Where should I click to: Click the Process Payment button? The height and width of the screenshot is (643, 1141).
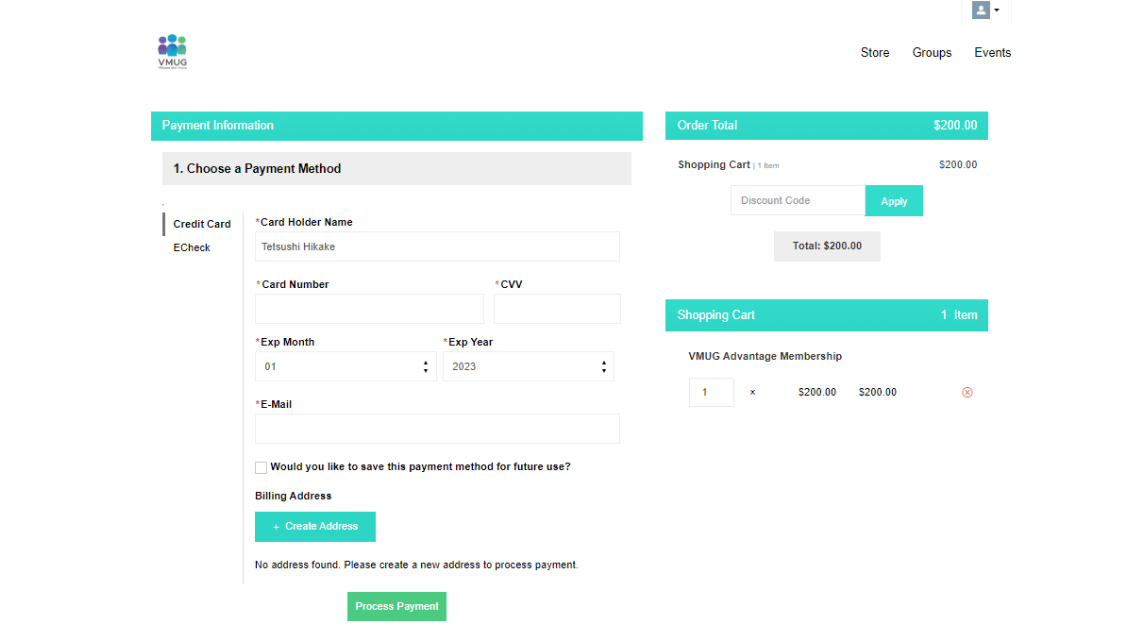coord(397,607)
